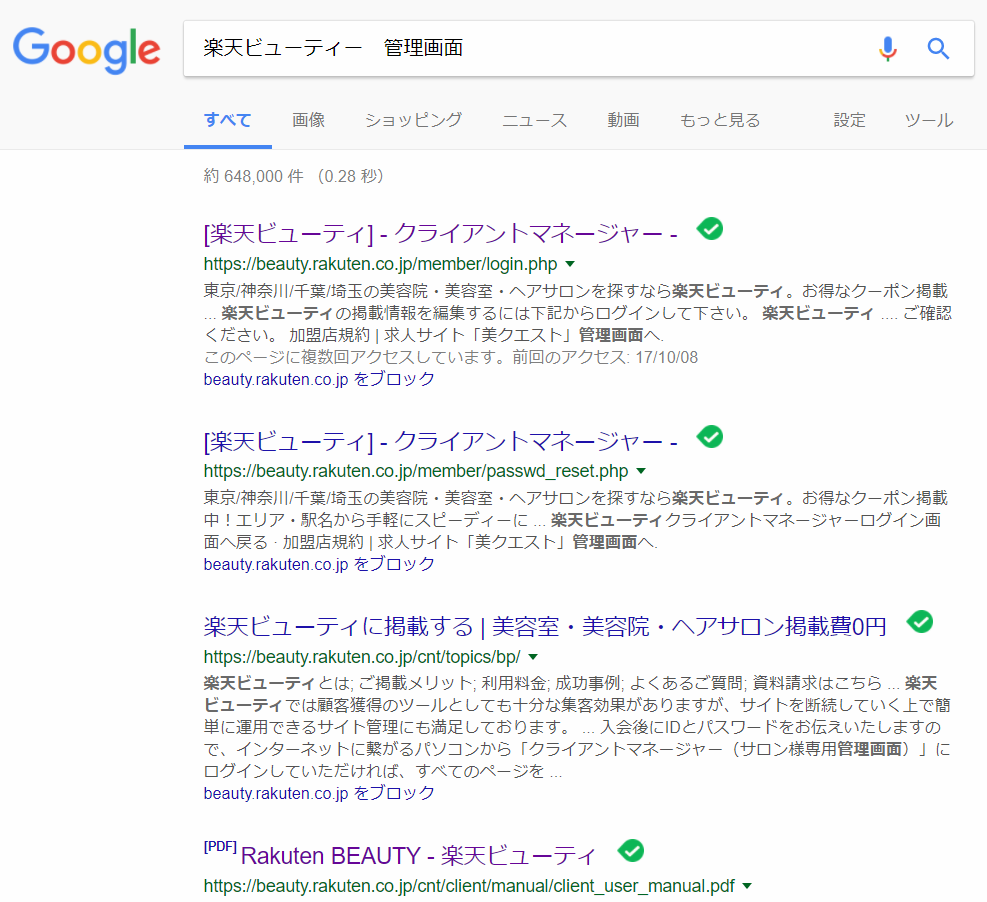Open 楽天ビューティに掲載する result title
987x902 pixels.
coord(545,626)
